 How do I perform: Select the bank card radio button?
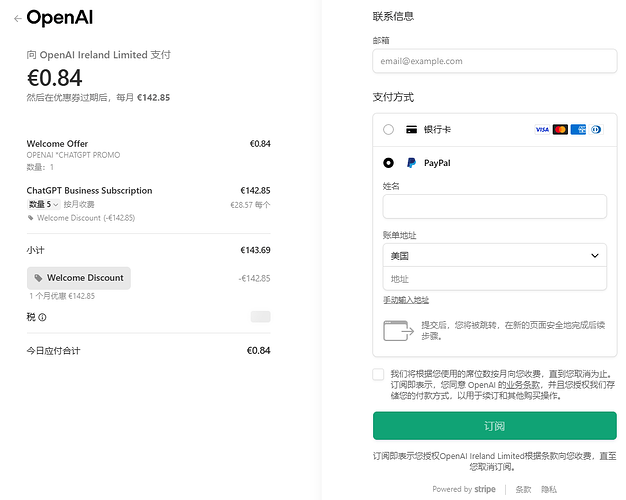[x=388, y=129]
